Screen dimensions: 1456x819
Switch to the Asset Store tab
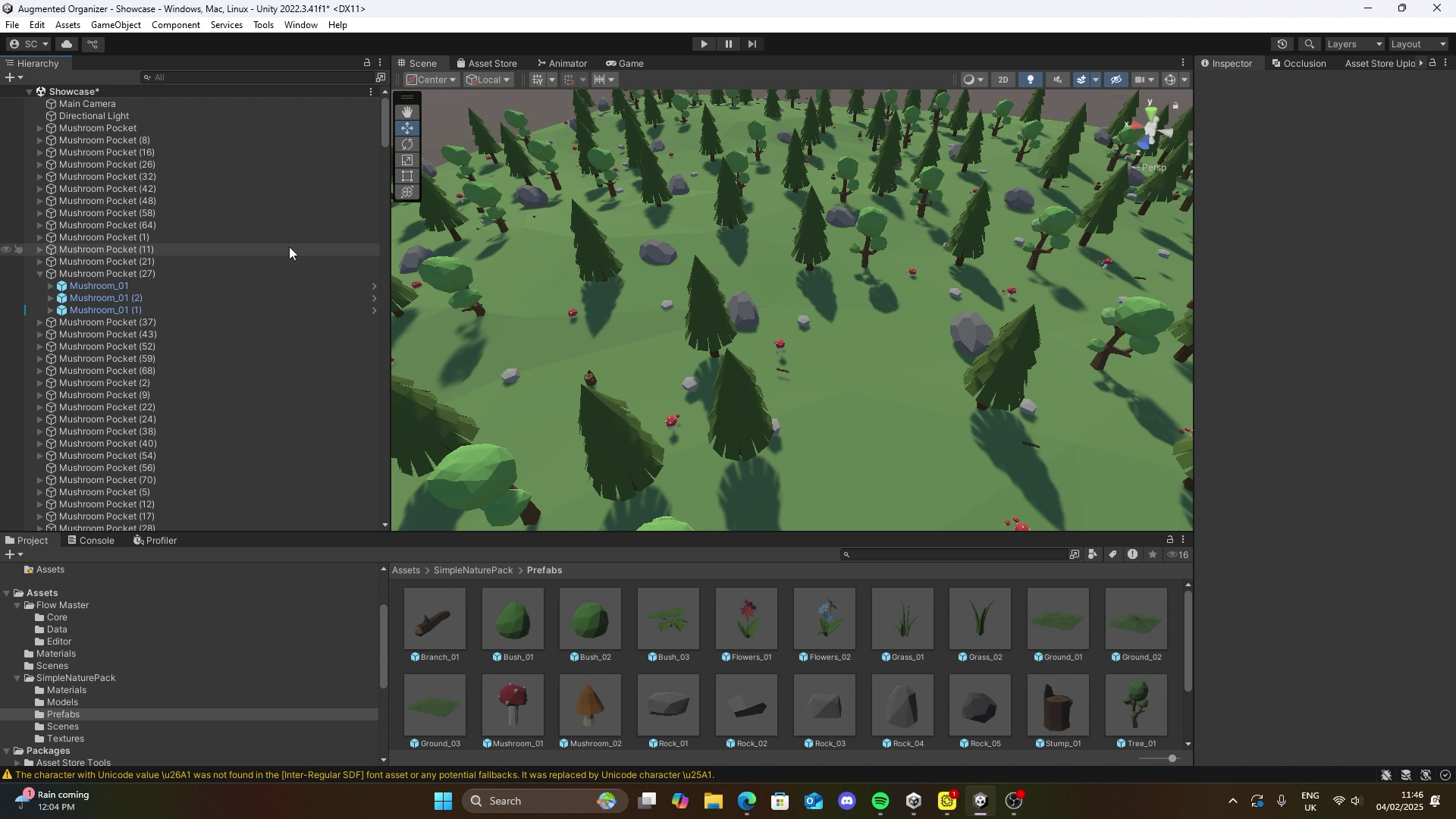486,64
